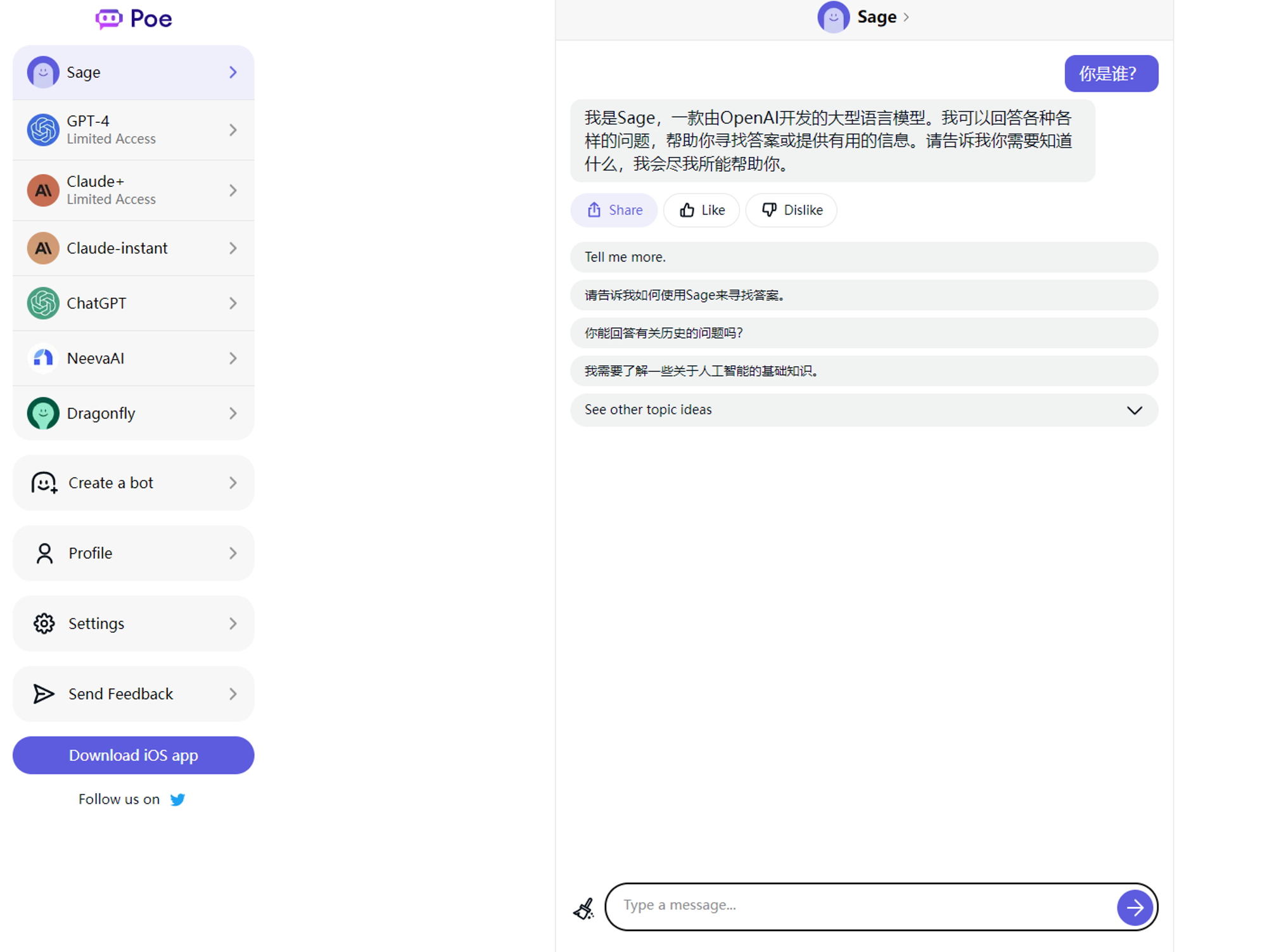
Task: Click the Dragonfly bot avatar icon
Action: pyautogui.click(x=43, y=414)
